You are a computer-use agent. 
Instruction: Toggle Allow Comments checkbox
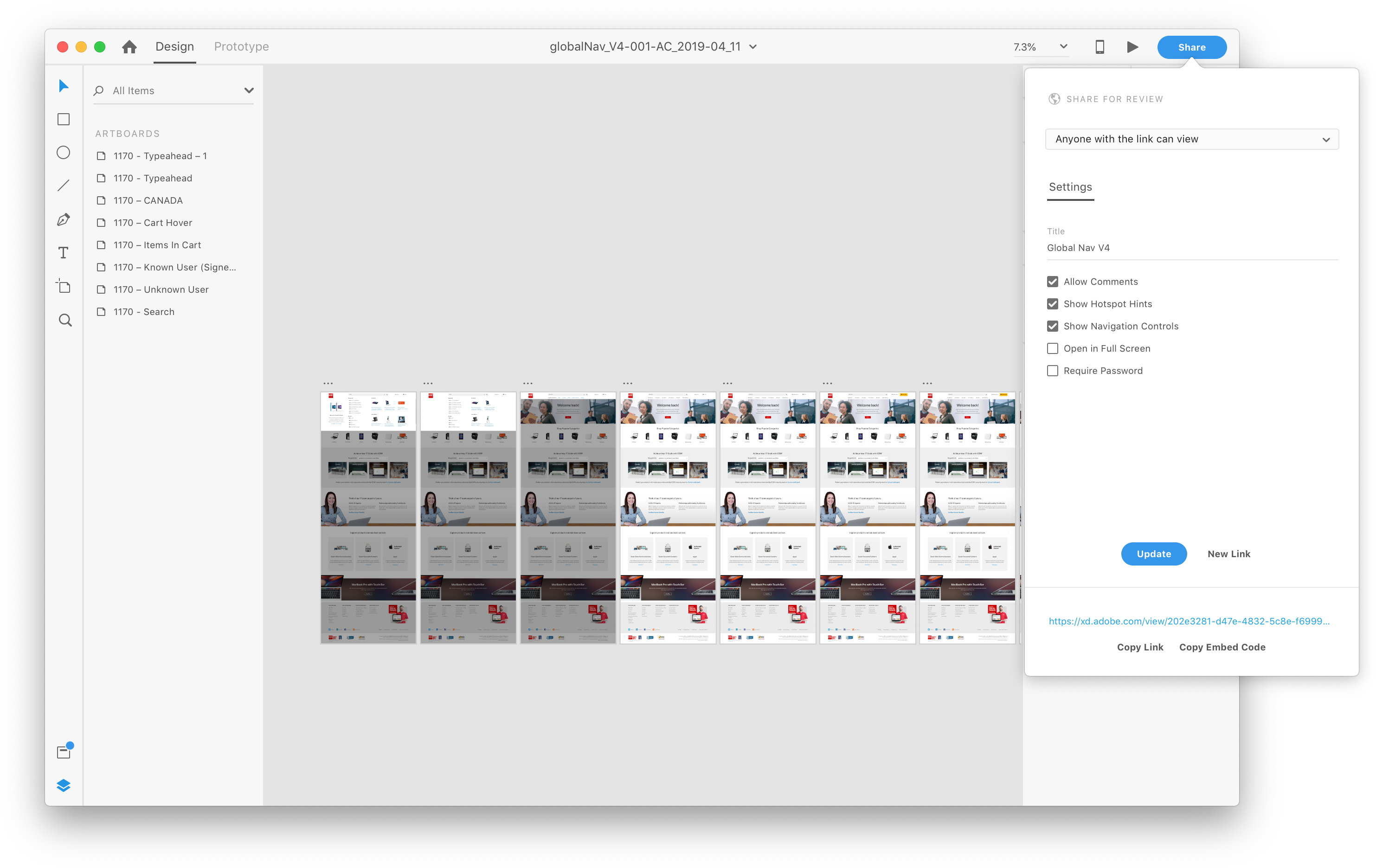coord(1053,282)
